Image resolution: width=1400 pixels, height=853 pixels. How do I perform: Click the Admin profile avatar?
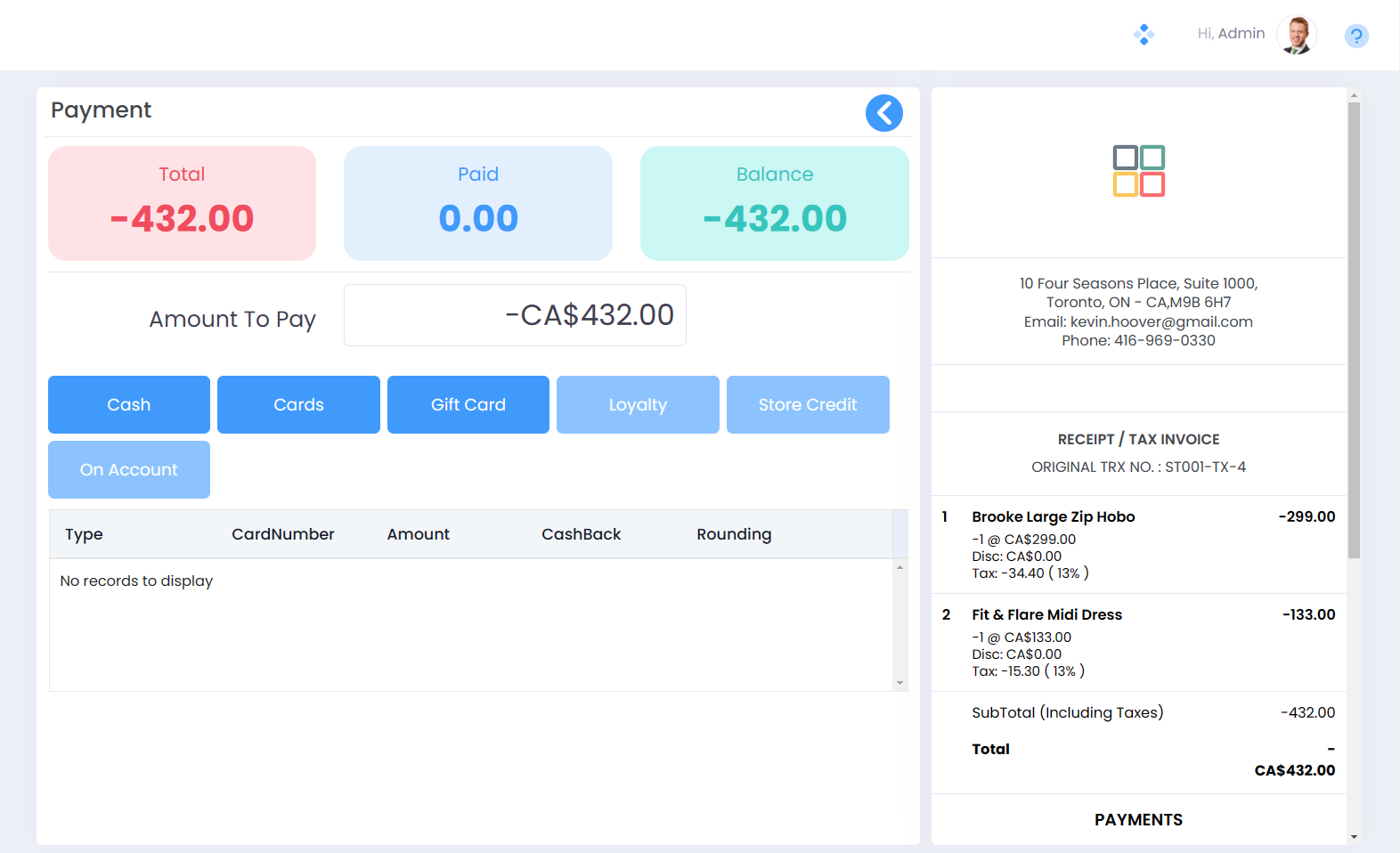1296,36
